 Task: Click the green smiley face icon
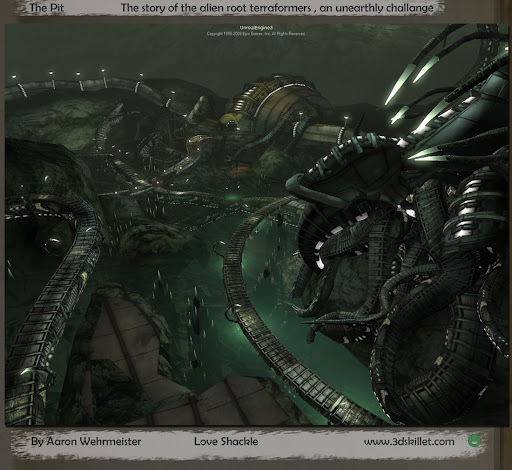[x=474, y=440]
